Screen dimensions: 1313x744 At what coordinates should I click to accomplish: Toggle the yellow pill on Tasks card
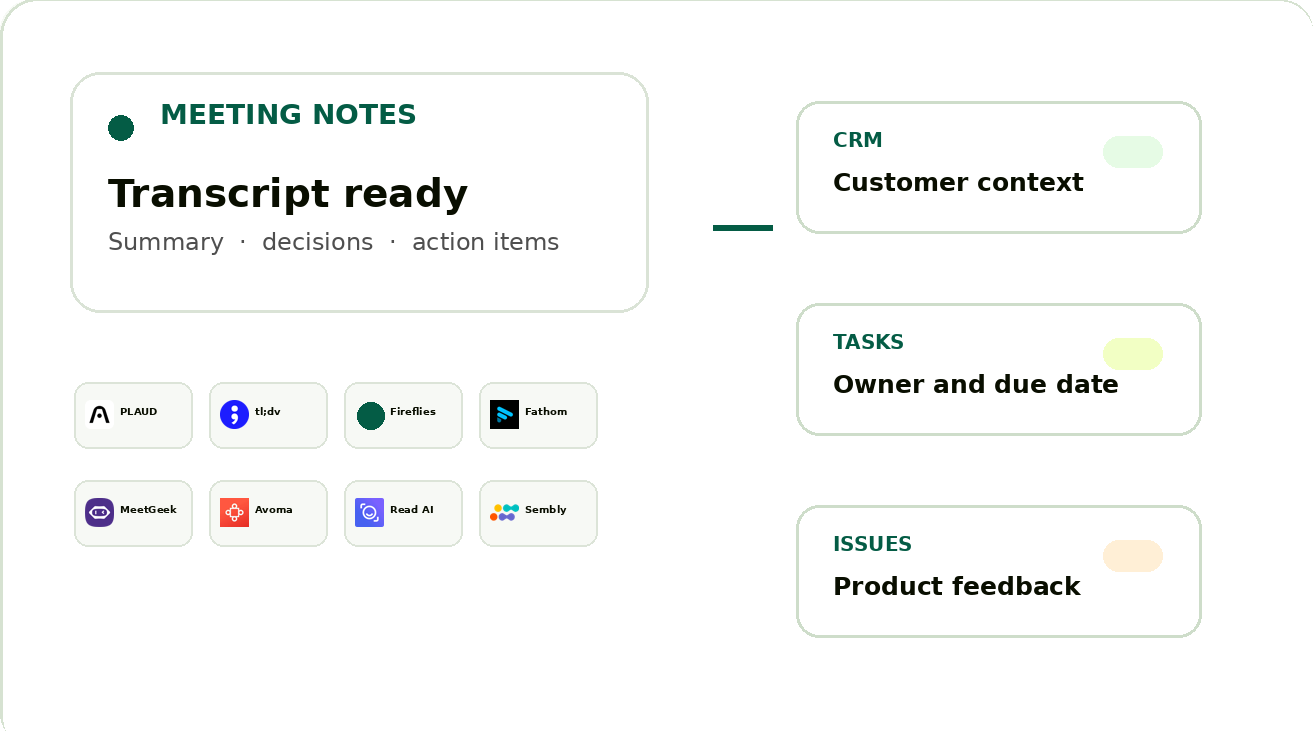[x=1133, y=354]
